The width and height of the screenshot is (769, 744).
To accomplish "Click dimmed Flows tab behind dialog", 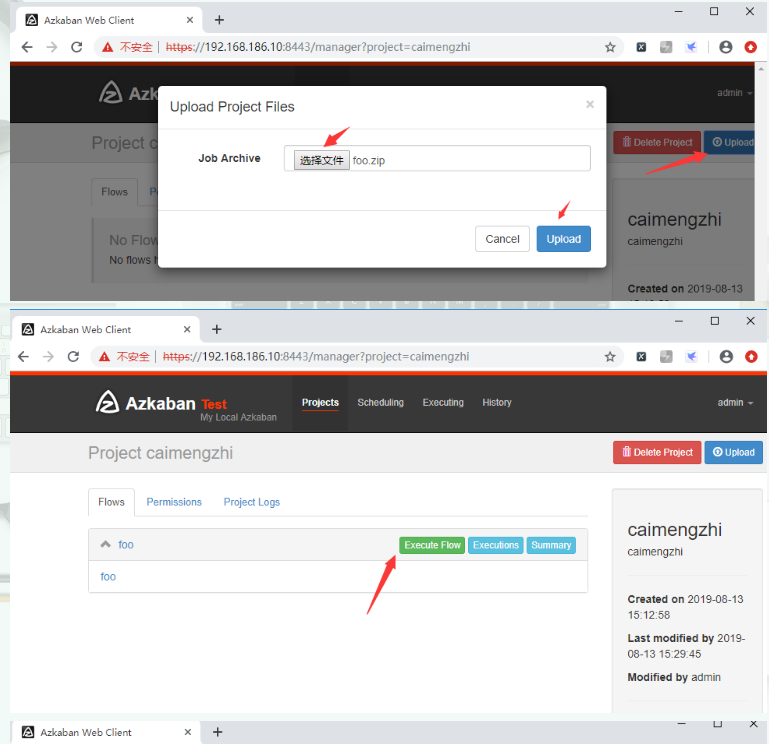I will coord(114,192).
